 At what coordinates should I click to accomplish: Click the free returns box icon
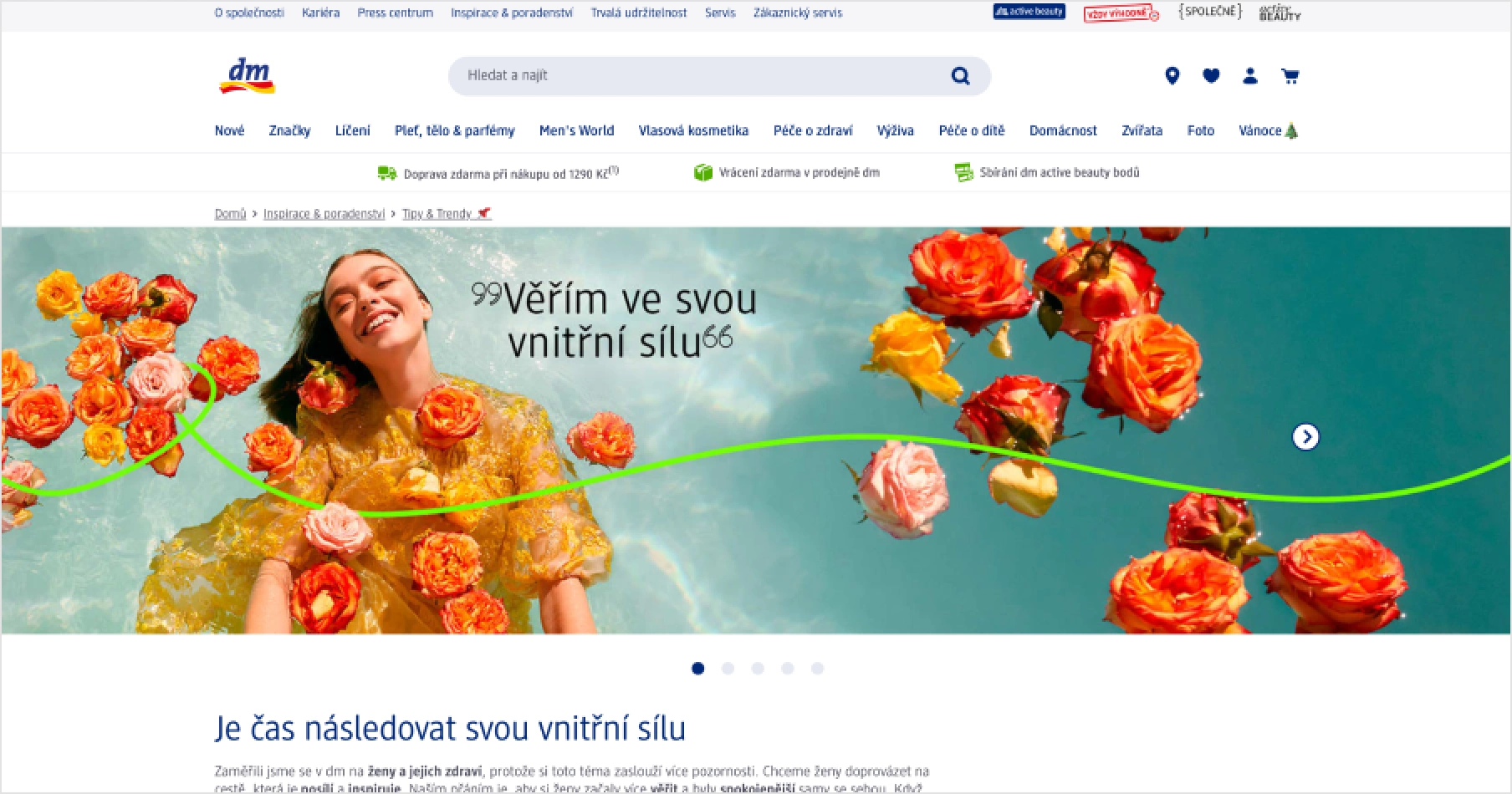pos(702,172)
